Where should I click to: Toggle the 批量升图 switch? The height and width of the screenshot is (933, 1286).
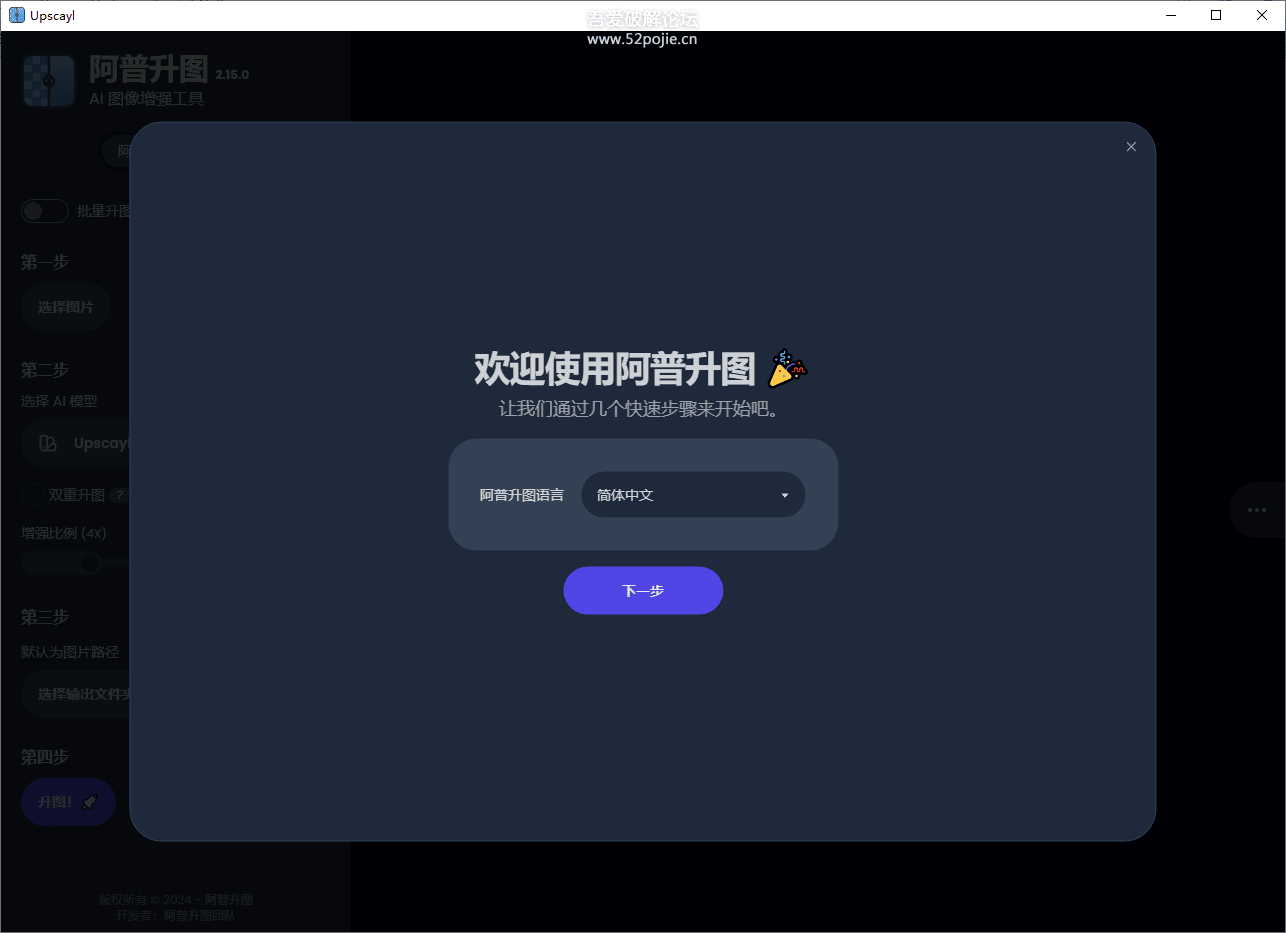click(45, 211)
